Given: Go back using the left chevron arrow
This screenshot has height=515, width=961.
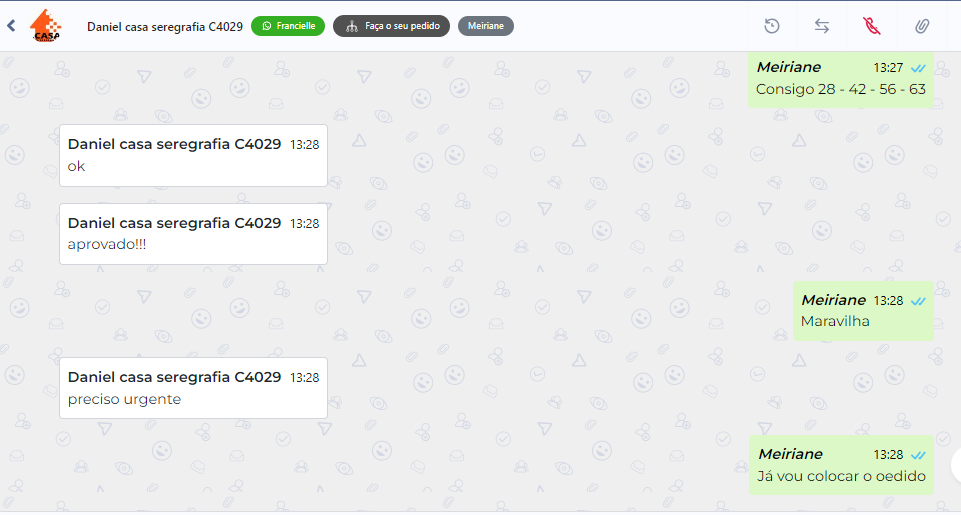Looking at the screenshot, I should [11, 26].
